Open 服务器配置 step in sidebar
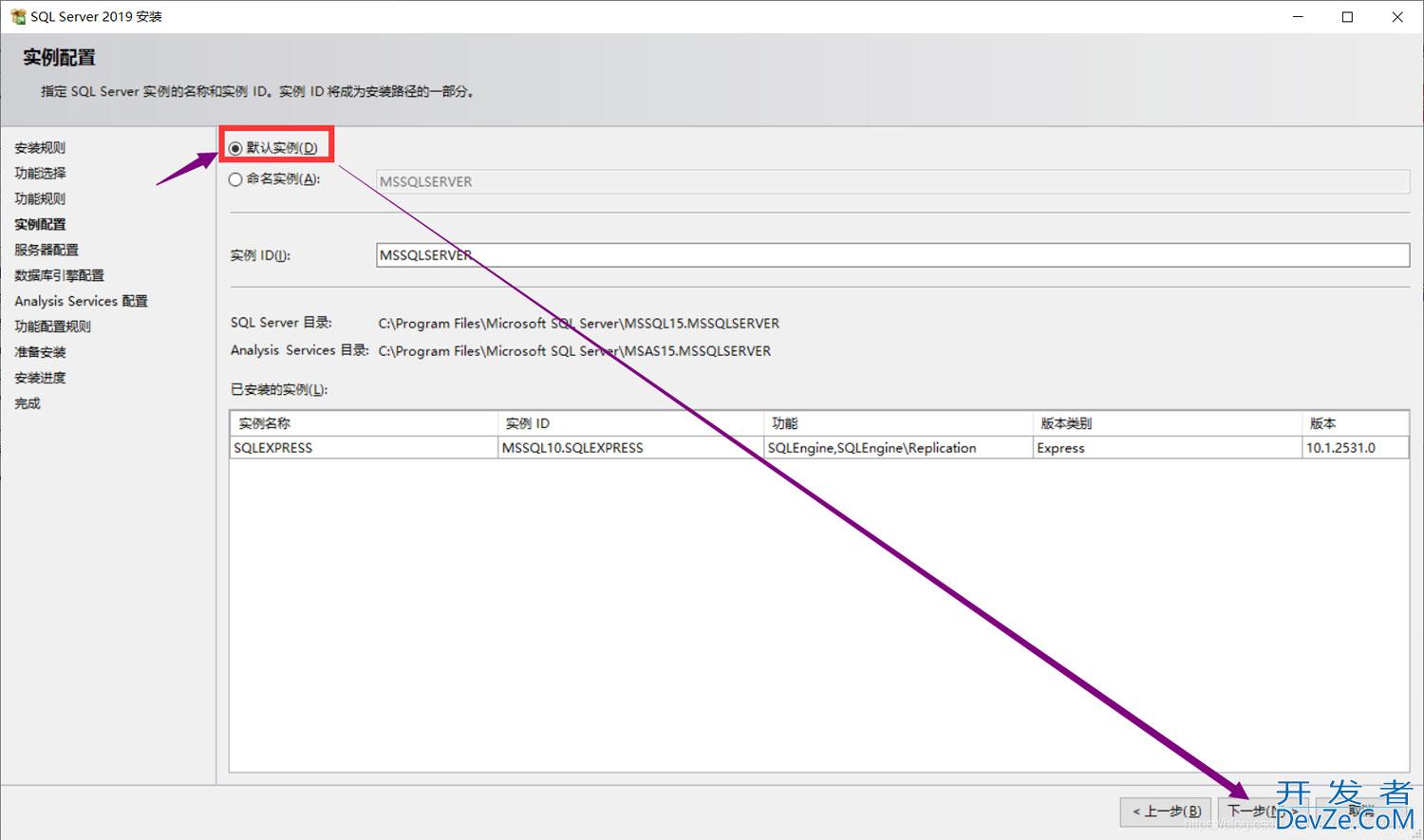 pos(47,251)
